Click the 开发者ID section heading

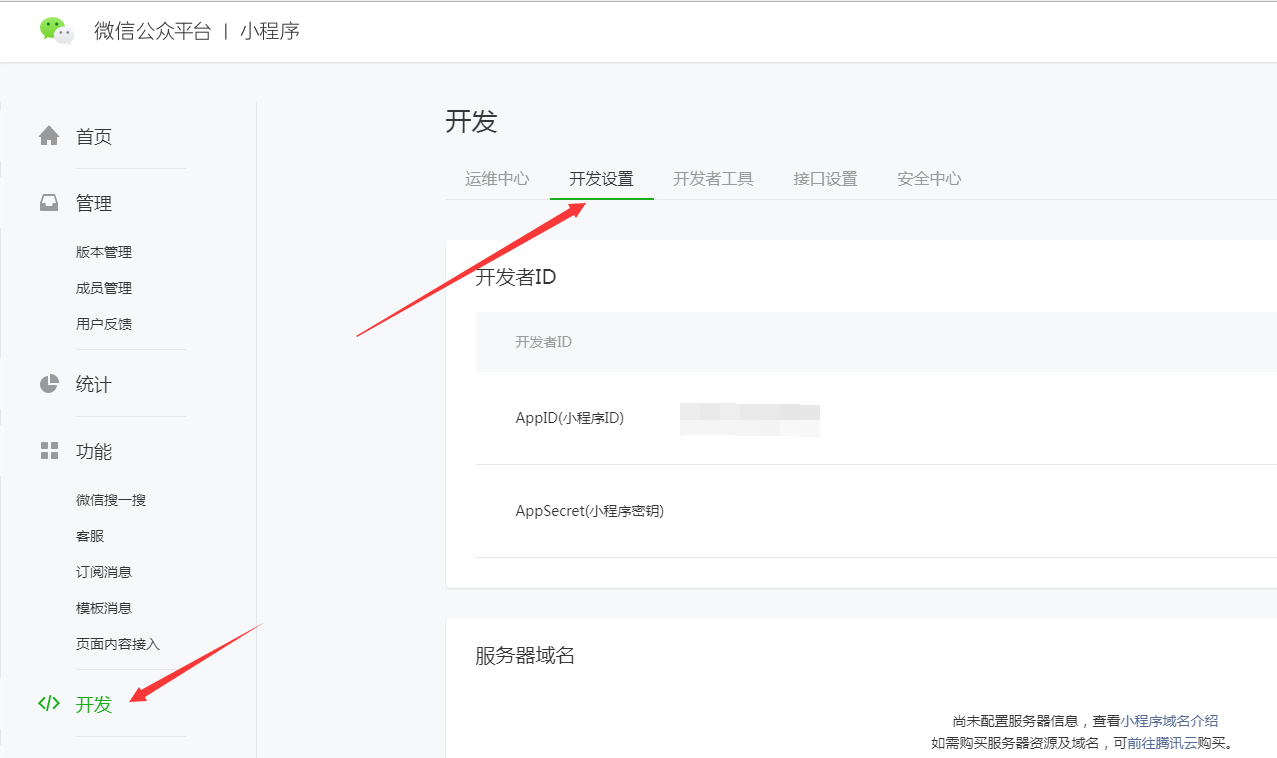[515, 278]
